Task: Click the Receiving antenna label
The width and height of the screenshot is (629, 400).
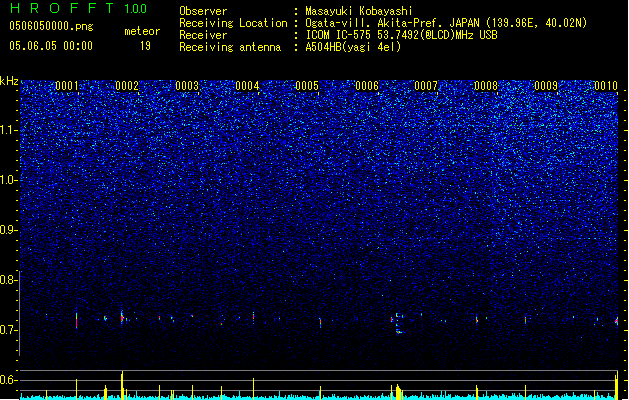Action: tap(230, 47)
